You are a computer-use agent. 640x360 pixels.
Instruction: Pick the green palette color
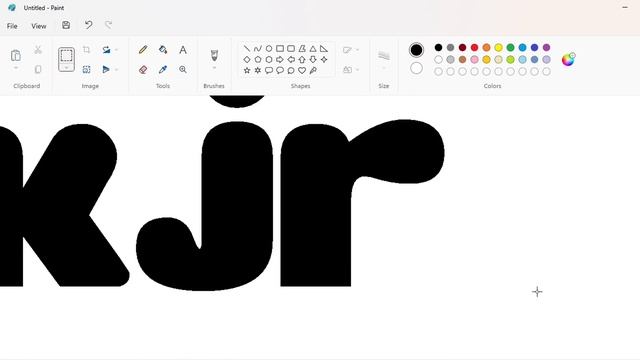[x=510, y=48]
